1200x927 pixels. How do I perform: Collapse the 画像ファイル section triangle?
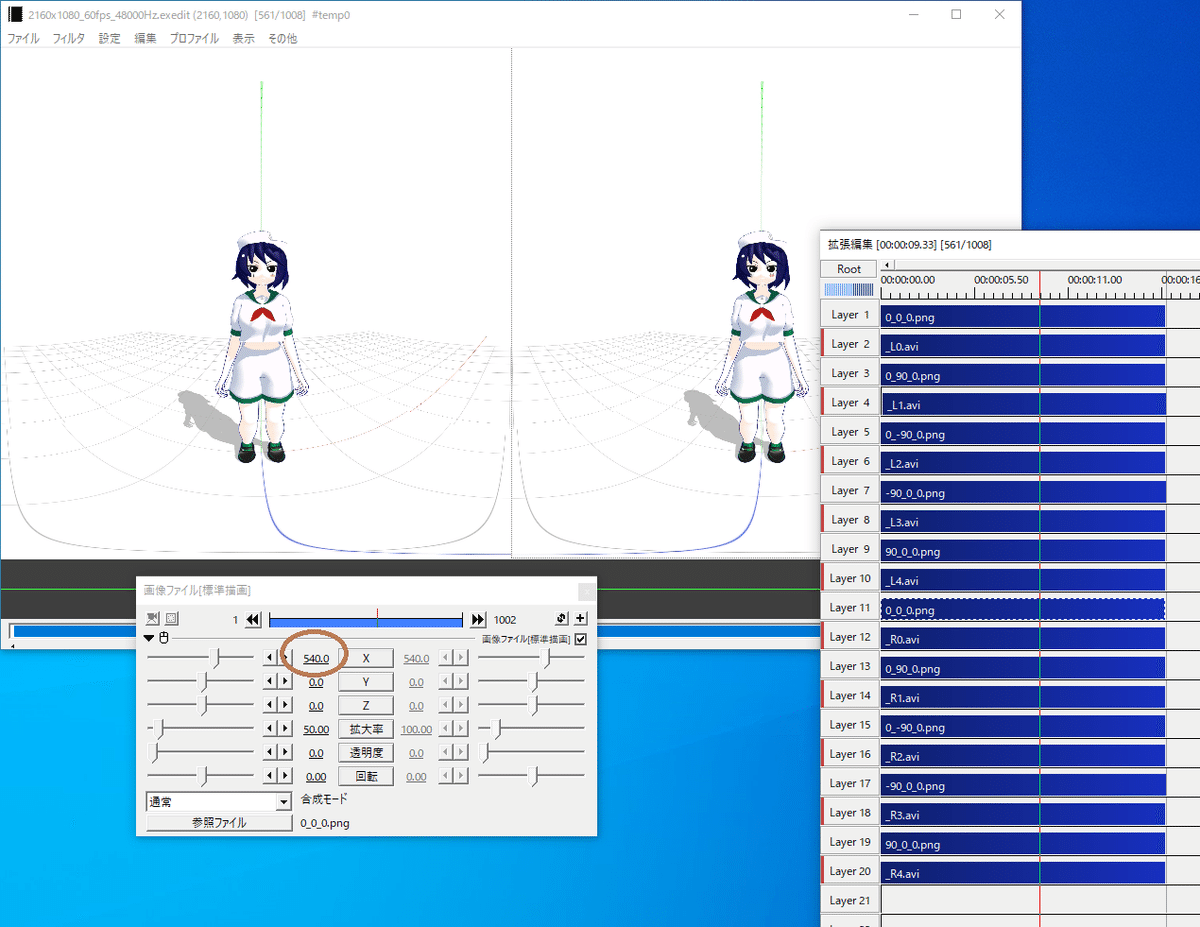click(150, 638)
